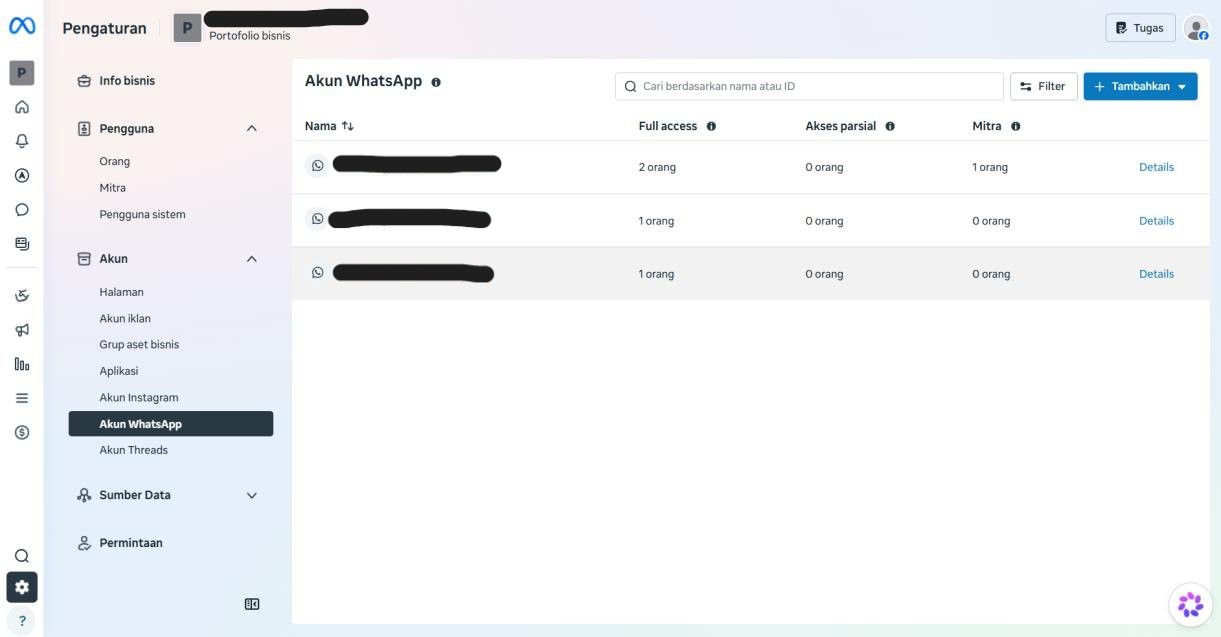Image resolution: width=1221 pixels, height=637 pixels.
Task: Open the Home icon in left rail
Action: pyautogui.click(x=22, y=107)
